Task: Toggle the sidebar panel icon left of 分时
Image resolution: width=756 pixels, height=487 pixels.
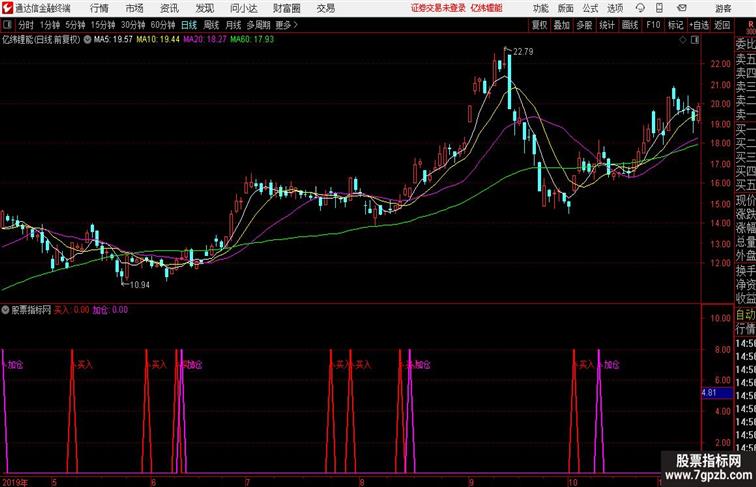Action: (7, 25)
